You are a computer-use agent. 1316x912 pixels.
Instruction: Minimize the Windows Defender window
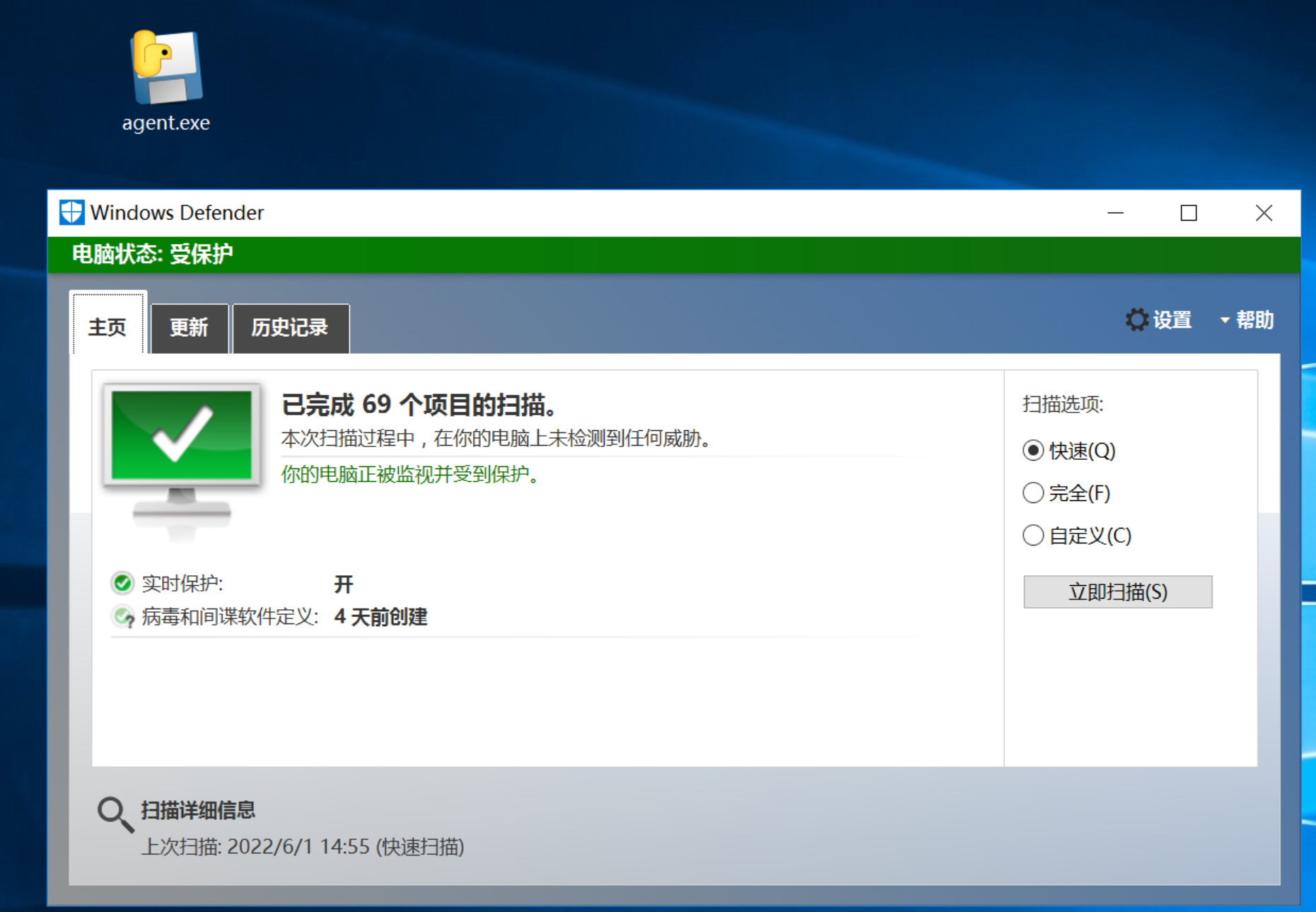pyautogui.click(x=1115, y=213)
